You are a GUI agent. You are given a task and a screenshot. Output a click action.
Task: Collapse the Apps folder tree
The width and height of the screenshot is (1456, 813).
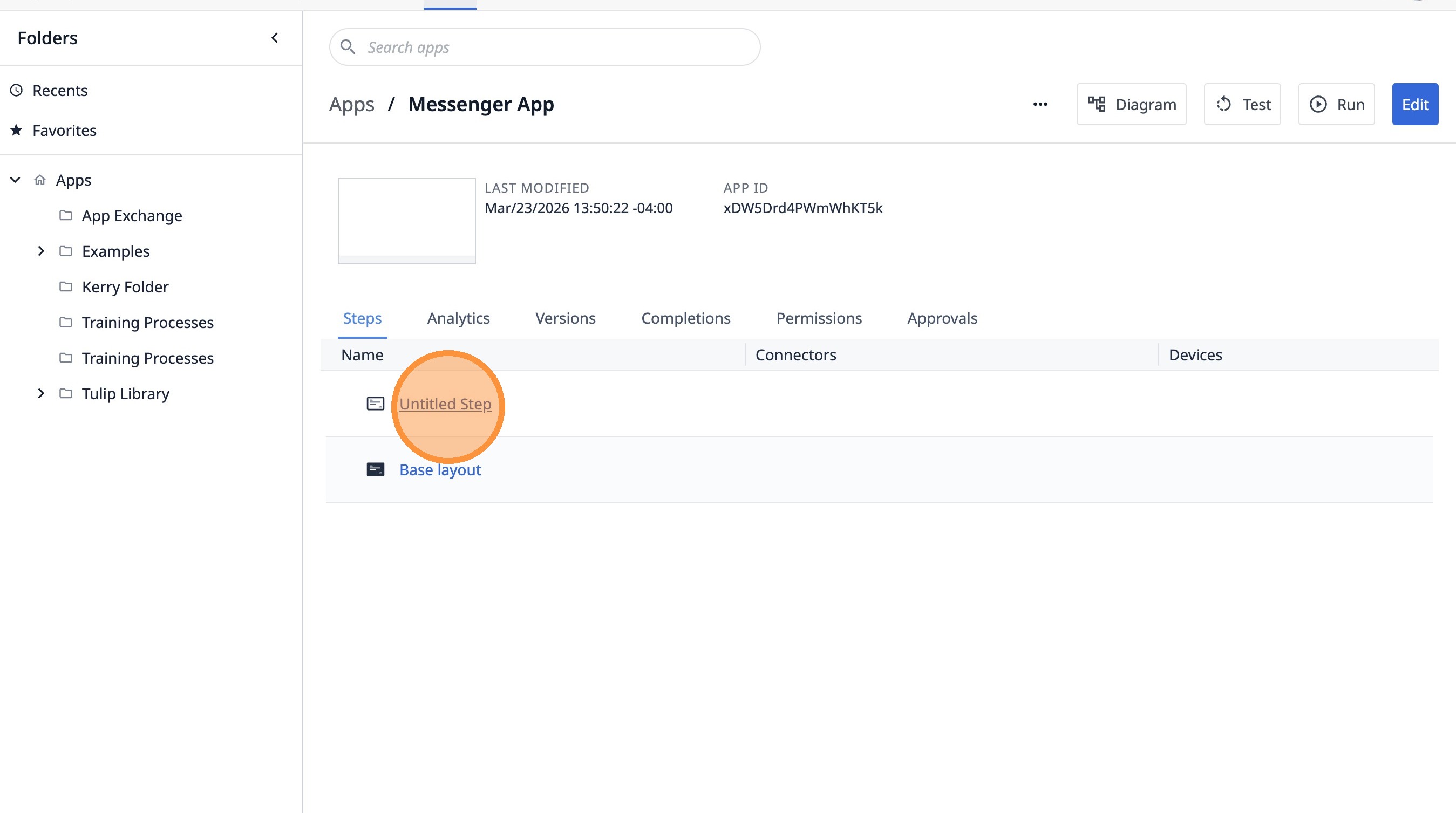(15, 180)
